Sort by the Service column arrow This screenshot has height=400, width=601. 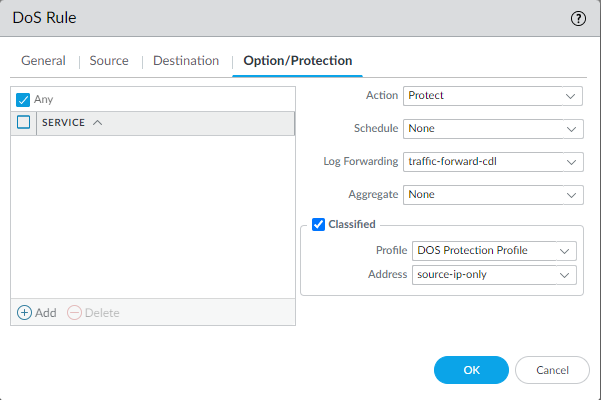pyautogui.click(x=97, y=123)
